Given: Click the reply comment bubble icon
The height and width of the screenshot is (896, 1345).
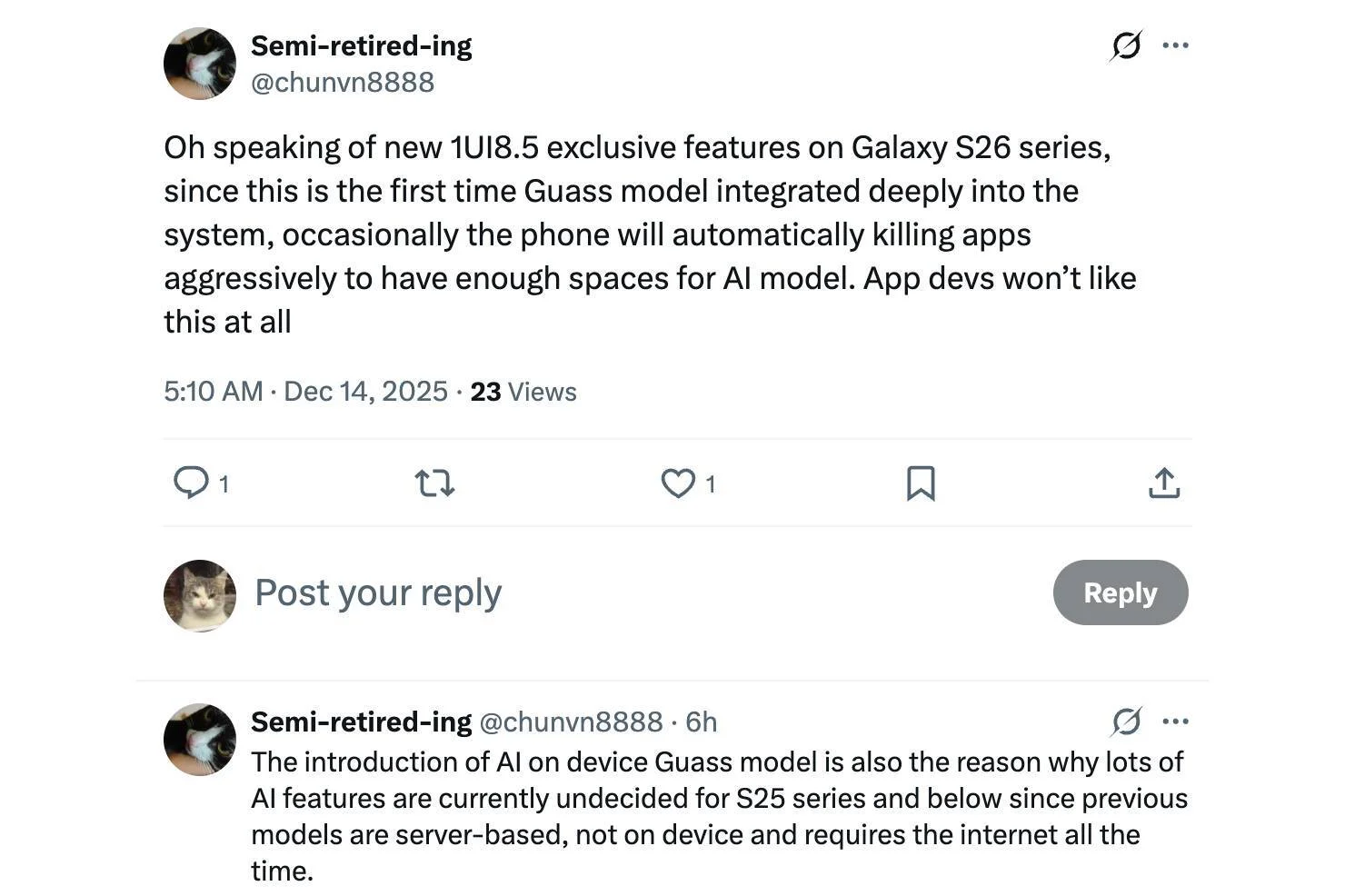Looking at the screenshot, I should [192, 483].
